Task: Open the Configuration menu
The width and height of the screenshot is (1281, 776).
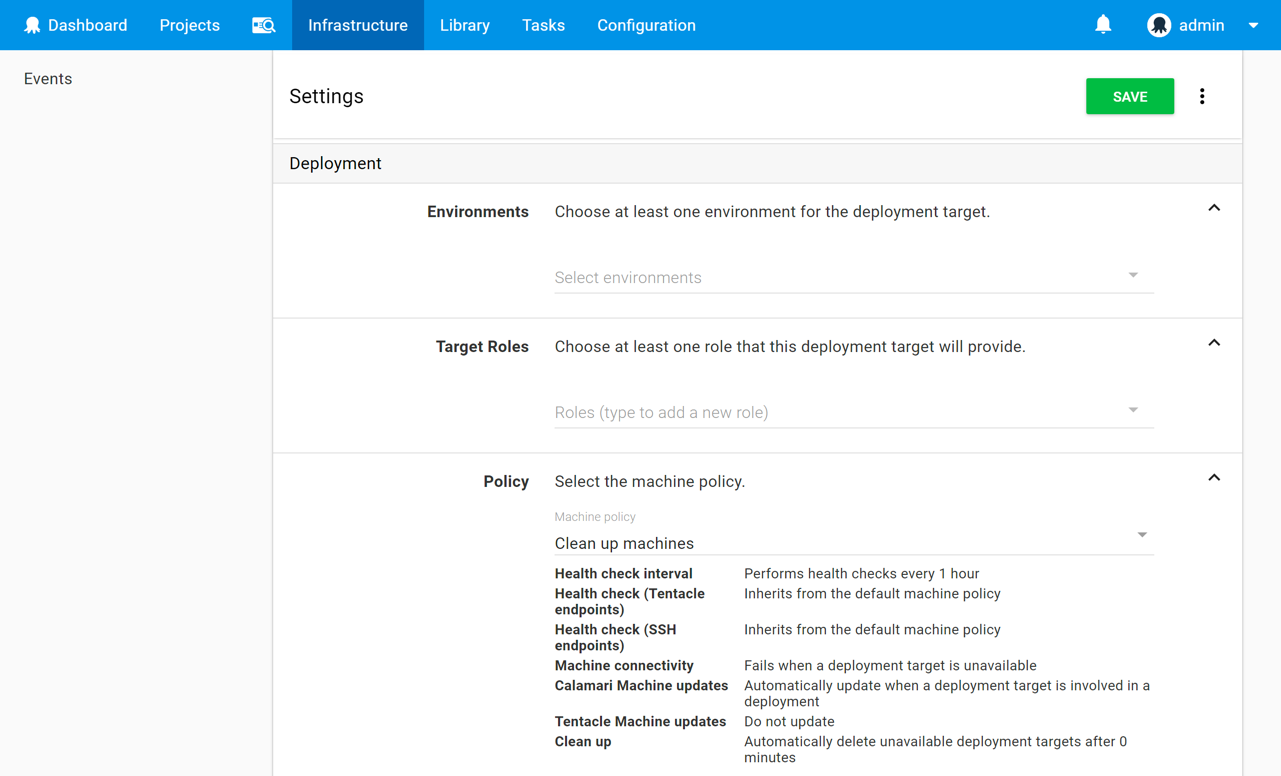Action: point(646,25)
